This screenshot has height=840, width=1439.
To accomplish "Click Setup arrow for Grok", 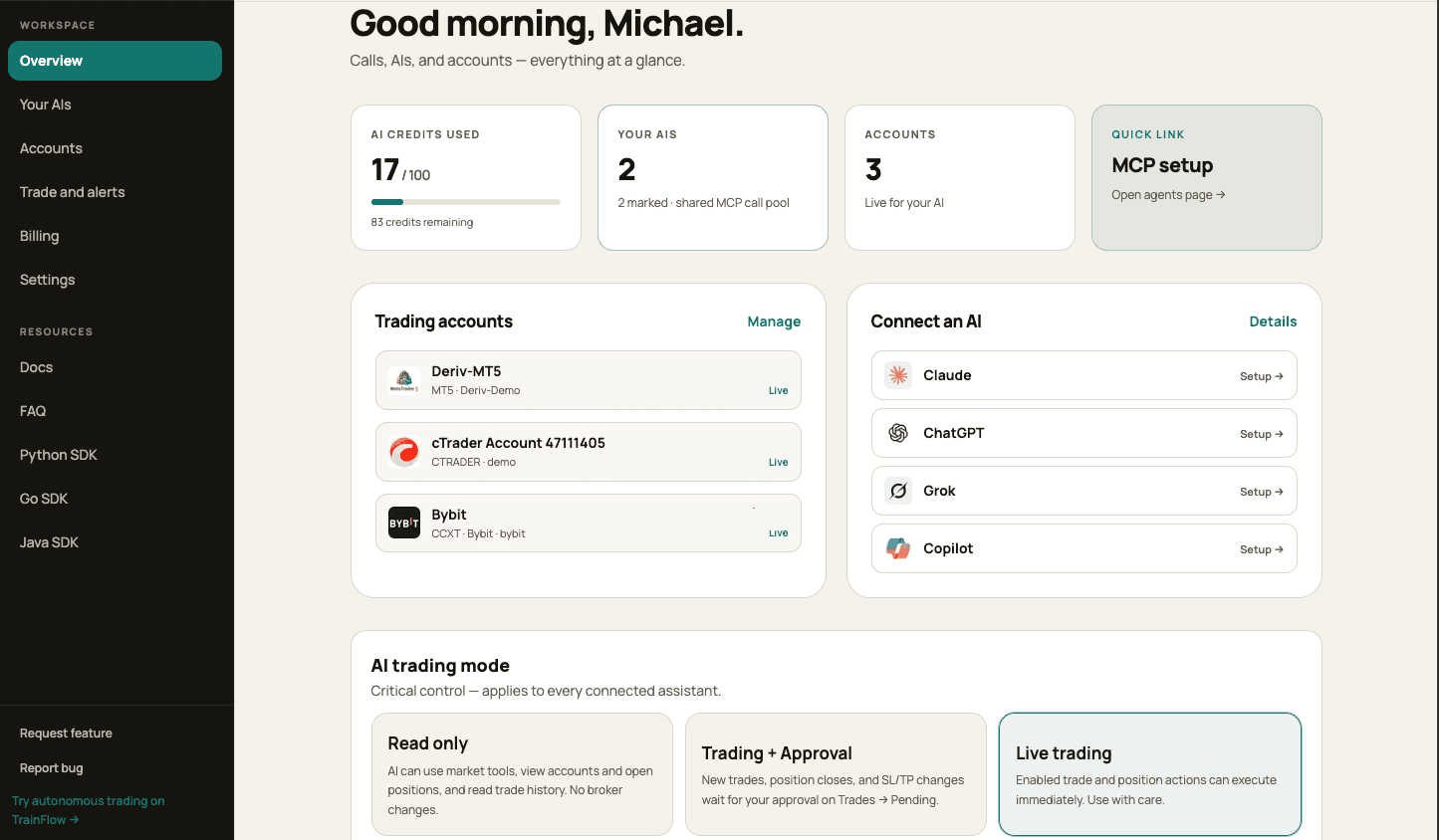I will [x=1262, y=492].
